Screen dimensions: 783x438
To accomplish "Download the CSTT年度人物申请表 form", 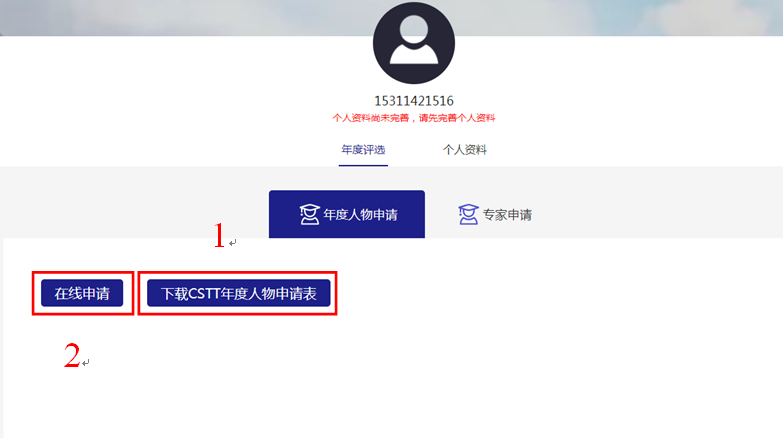I will pos(239,293).
